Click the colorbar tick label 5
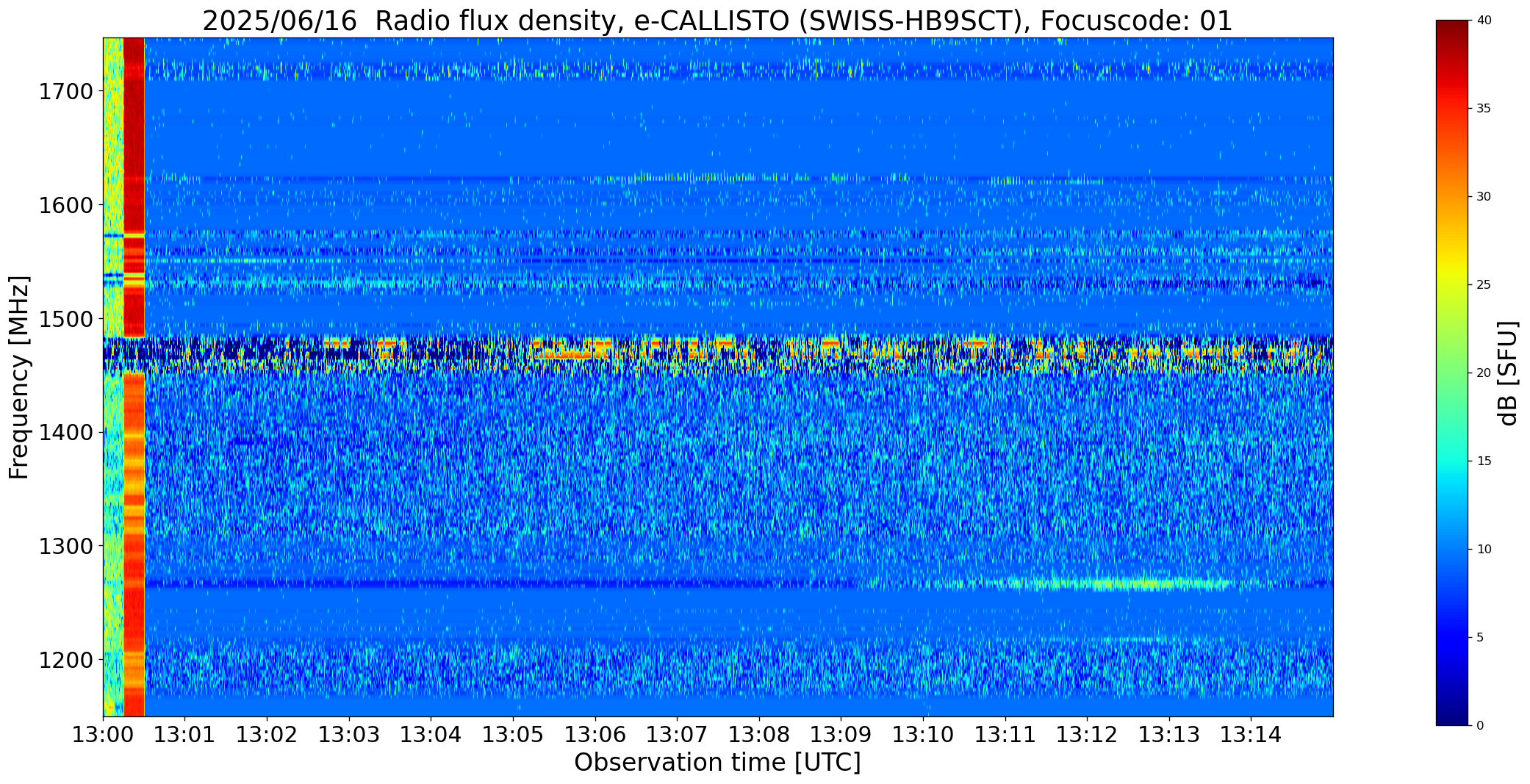The height and width of the screenshot is (784, 1530). click(x=1480, y=638)
